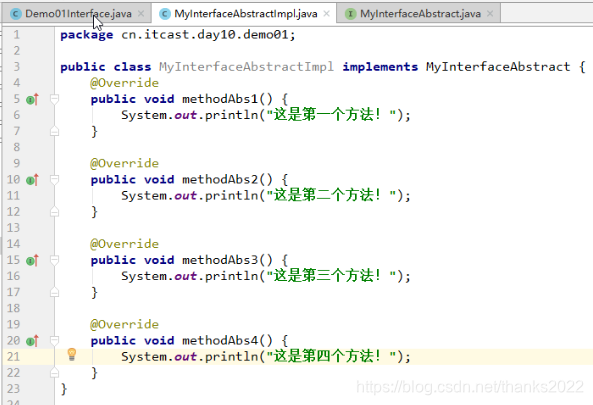Image resolution: width=593 pixels, height=405 pixels.
Task: Click the implements keyword on line 3
Action: click(x=380, y=67)
